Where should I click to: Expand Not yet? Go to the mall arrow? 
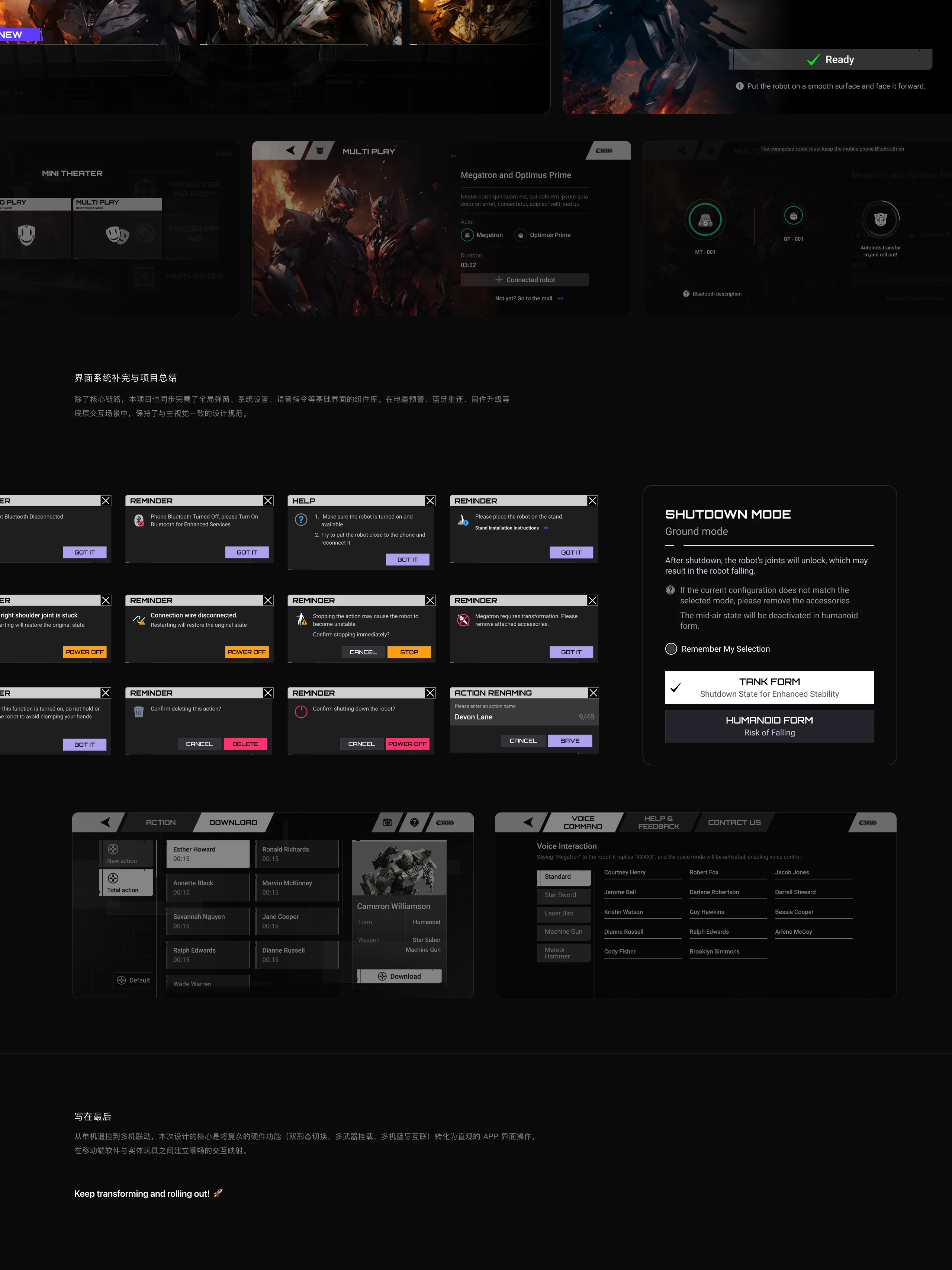click(561, 299)
